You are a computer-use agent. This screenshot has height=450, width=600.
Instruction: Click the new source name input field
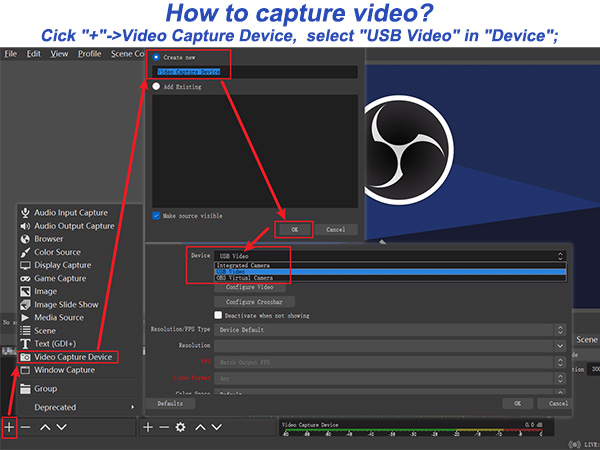tap(255, 72)
